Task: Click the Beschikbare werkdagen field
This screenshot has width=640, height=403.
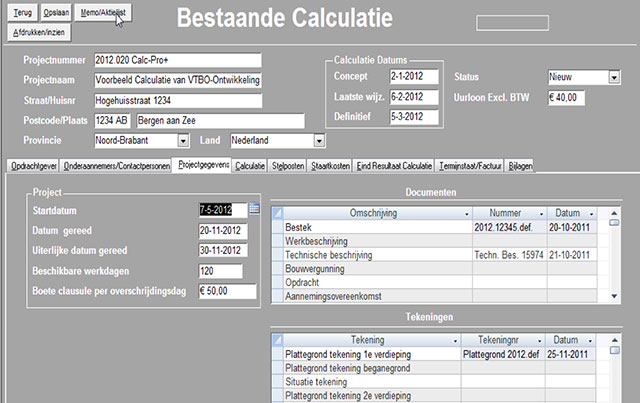Action: 220,271
